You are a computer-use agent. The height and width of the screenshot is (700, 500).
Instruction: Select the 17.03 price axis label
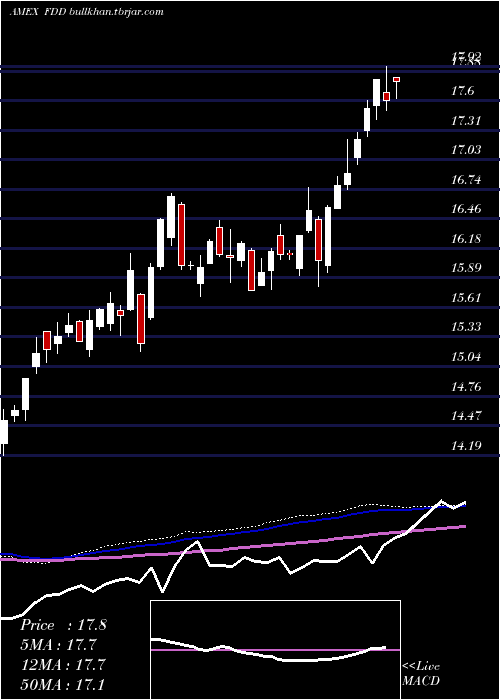[x=467, y=149]
